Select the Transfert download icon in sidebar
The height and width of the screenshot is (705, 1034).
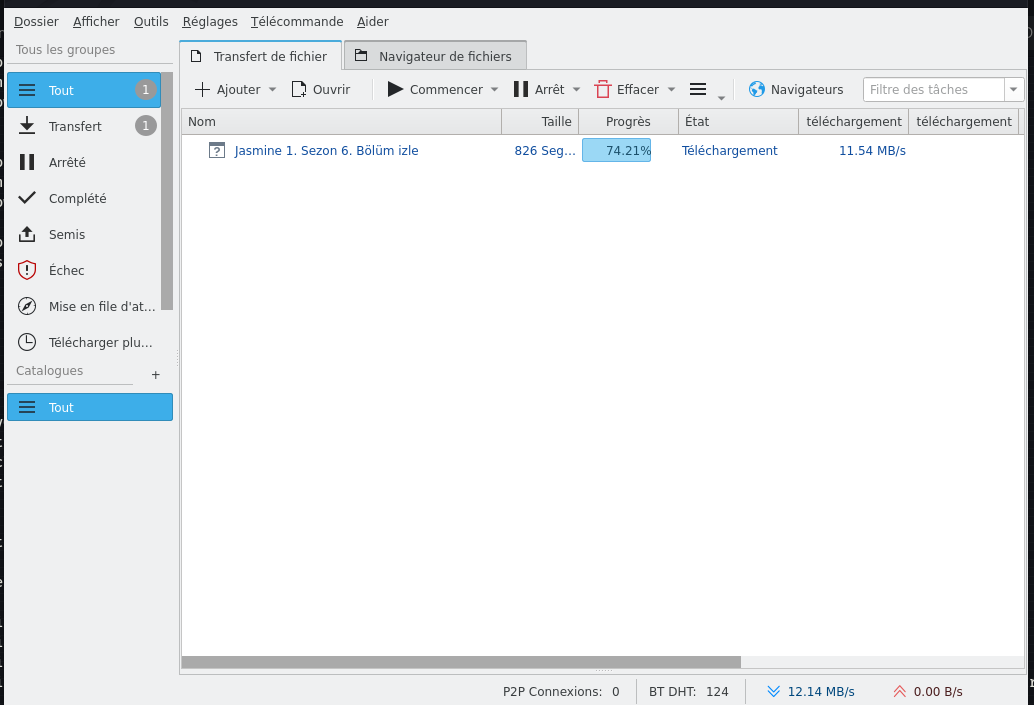click(27, 125)
